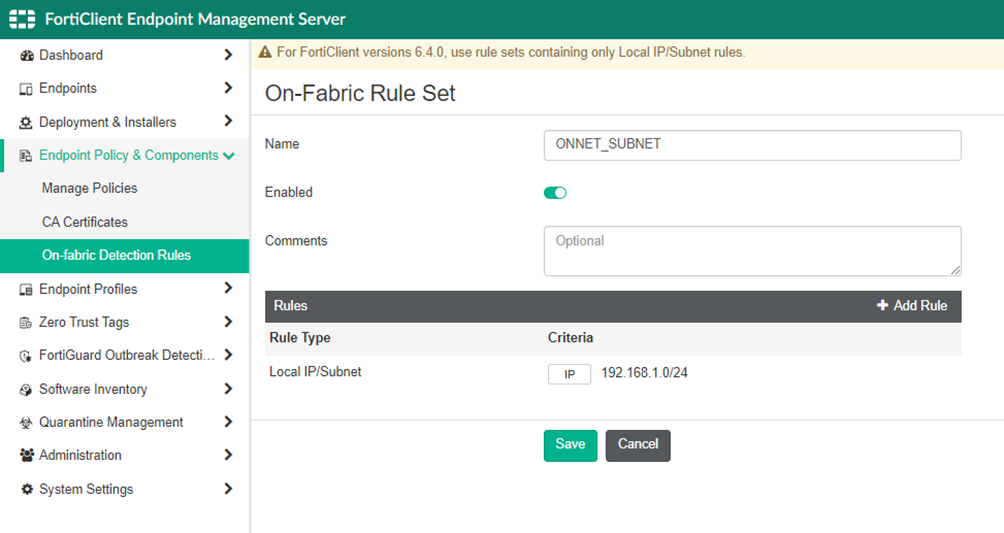Click into the Name field ONNET_SUBNET
The image size is (1004, 533).
pos(752,145)
